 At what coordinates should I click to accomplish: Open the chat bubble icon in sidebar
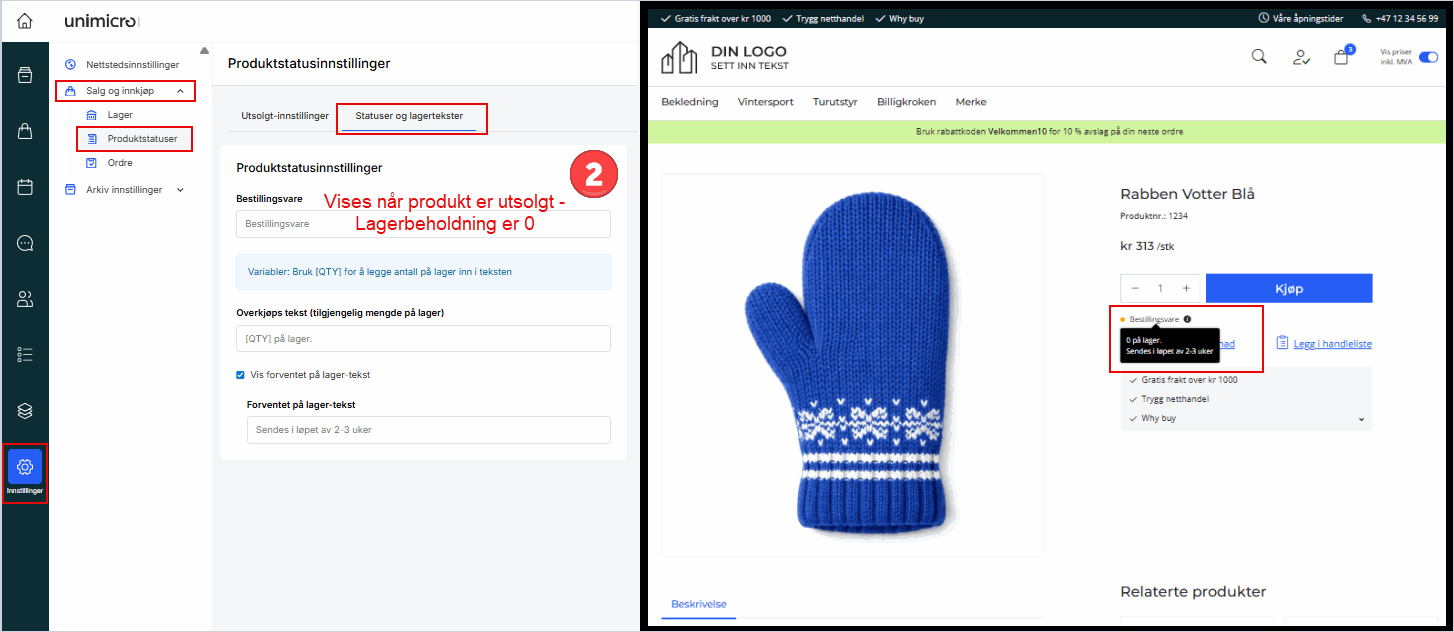(x=25, y=243)
